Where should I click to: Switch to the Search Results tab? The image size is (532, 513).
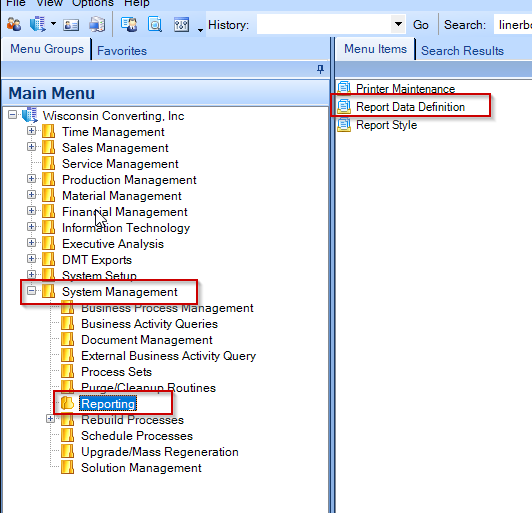point(462,51)
